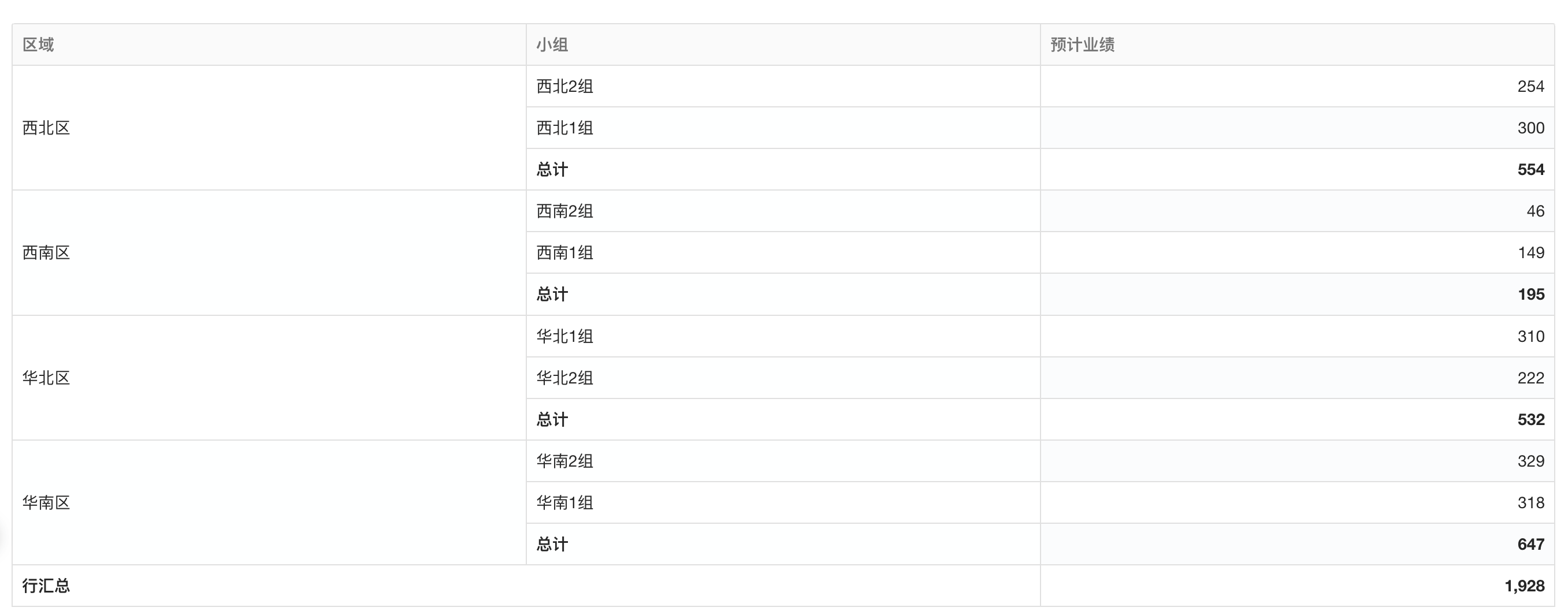Click the 预计业绩 column header
Screen dimensions: 1568x611
[x=1082, y=44]
